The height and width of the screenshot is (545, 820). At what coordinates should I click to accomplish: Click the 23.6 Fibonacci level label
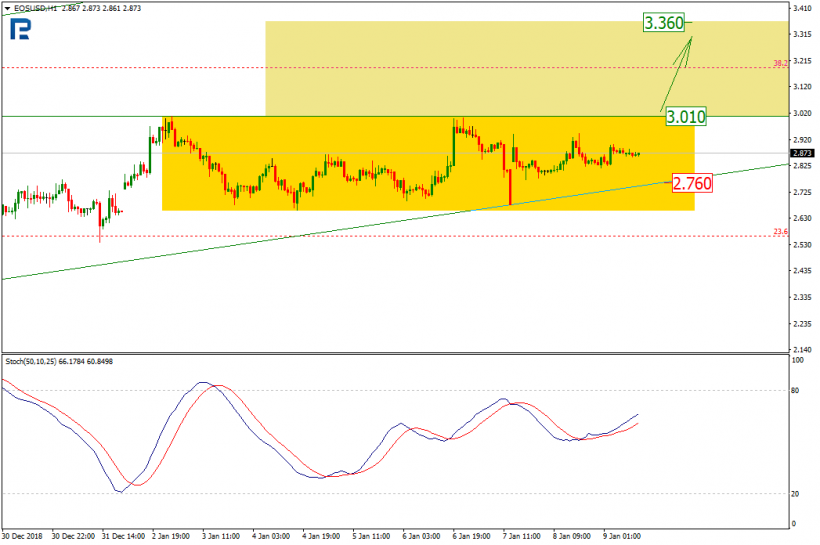779,232
